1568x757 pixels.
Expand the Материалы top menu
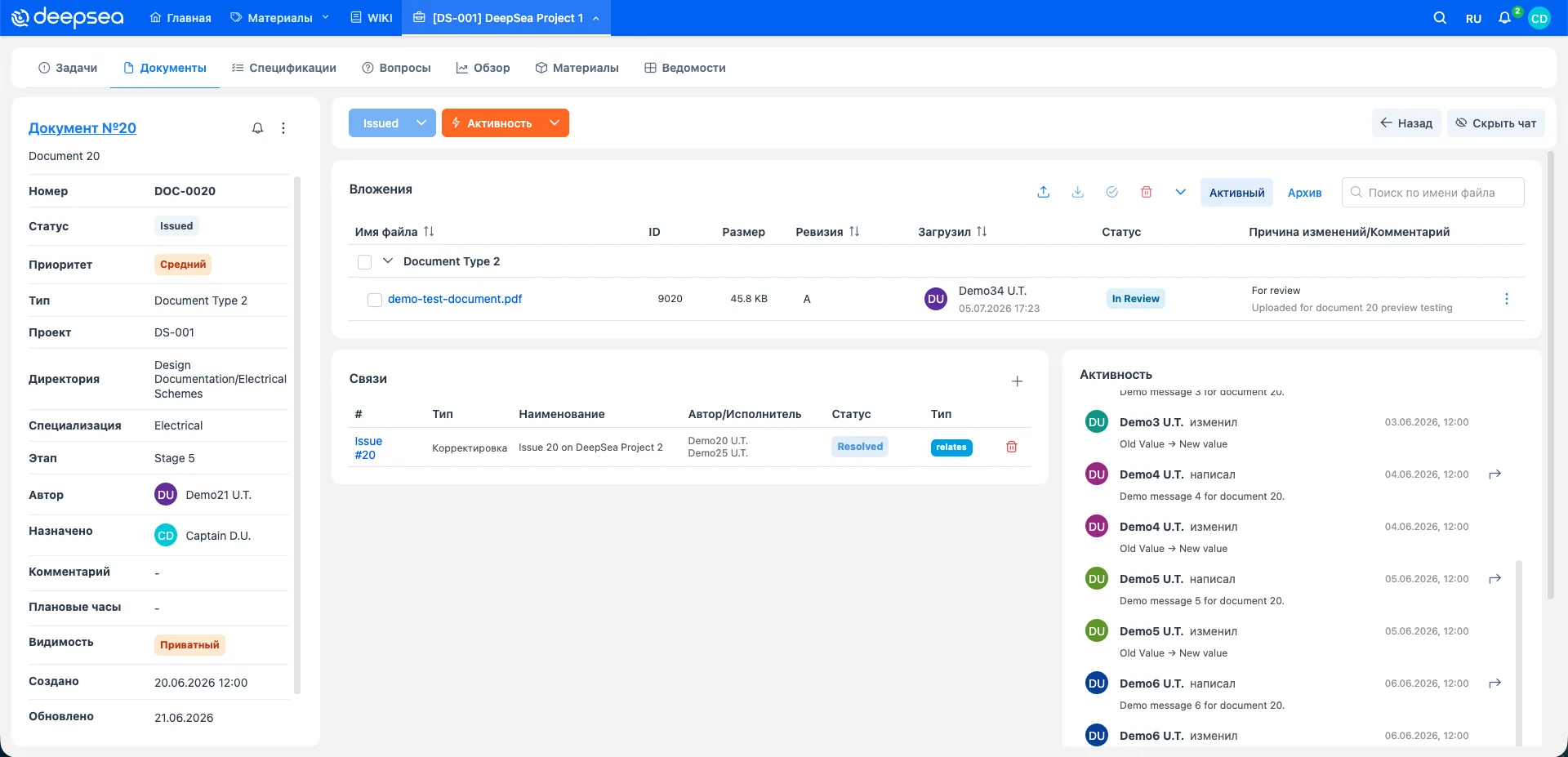click(x=280, y=18)
